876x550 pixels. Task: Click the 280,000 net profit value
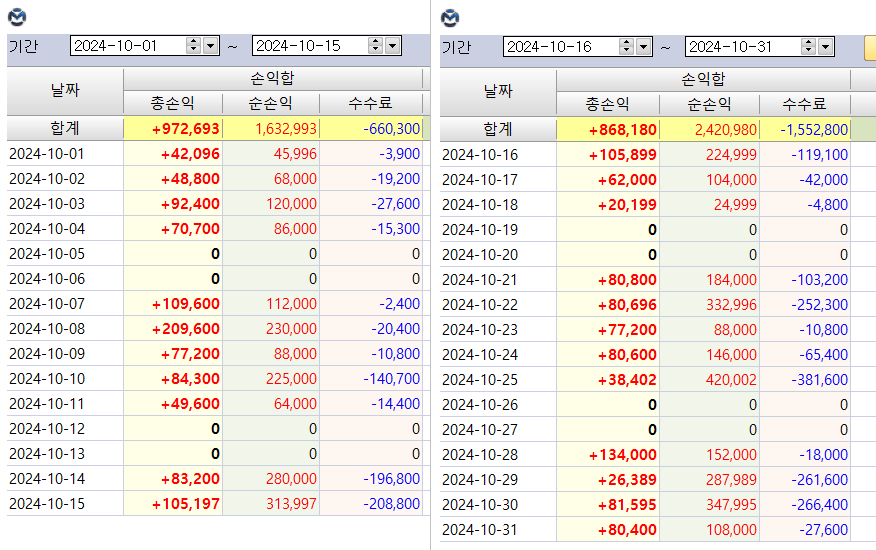point(291,478)
